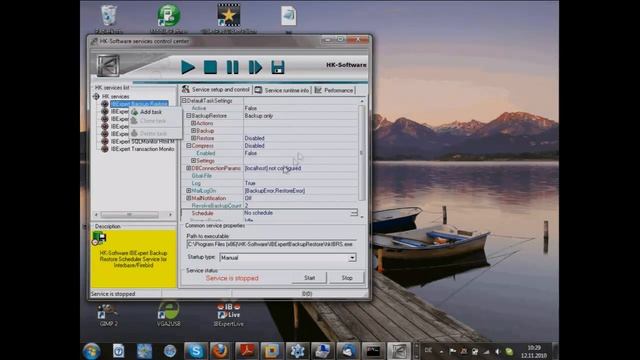Open the document file desktop icon
Screen dimensions: 640x360
point(289,18)
